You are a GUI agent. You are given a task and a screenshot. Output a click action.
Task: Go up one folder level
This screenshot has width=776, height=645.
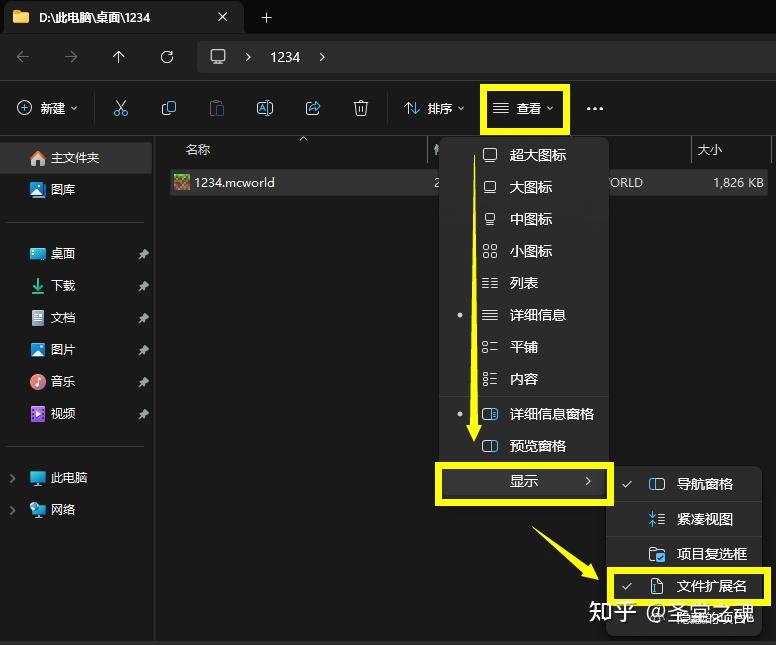[x=118, y=57]
